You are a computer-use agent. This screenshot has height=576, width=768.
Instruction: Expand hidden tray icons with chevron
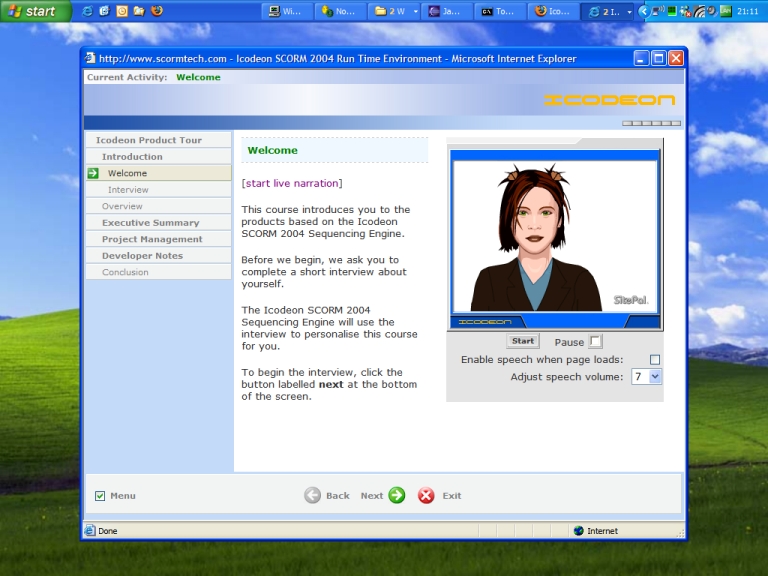[645, 11]
